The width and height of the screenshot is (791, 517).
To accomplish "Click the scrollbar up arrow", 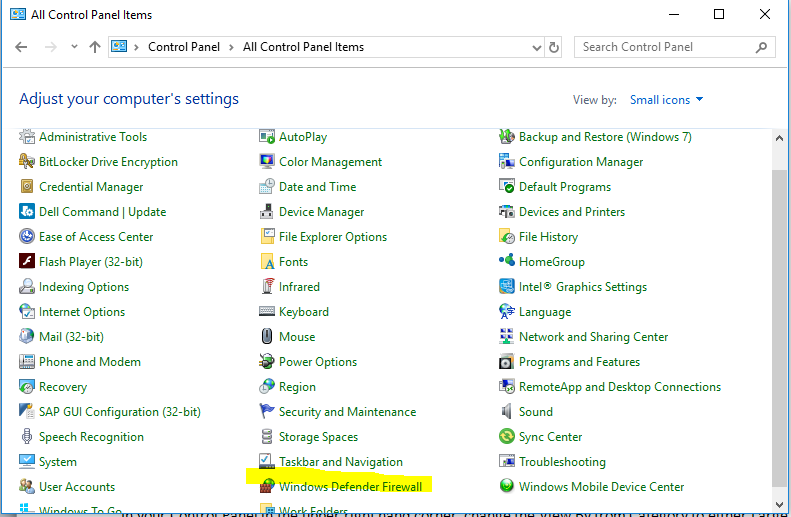I will (x=779, y=138).
